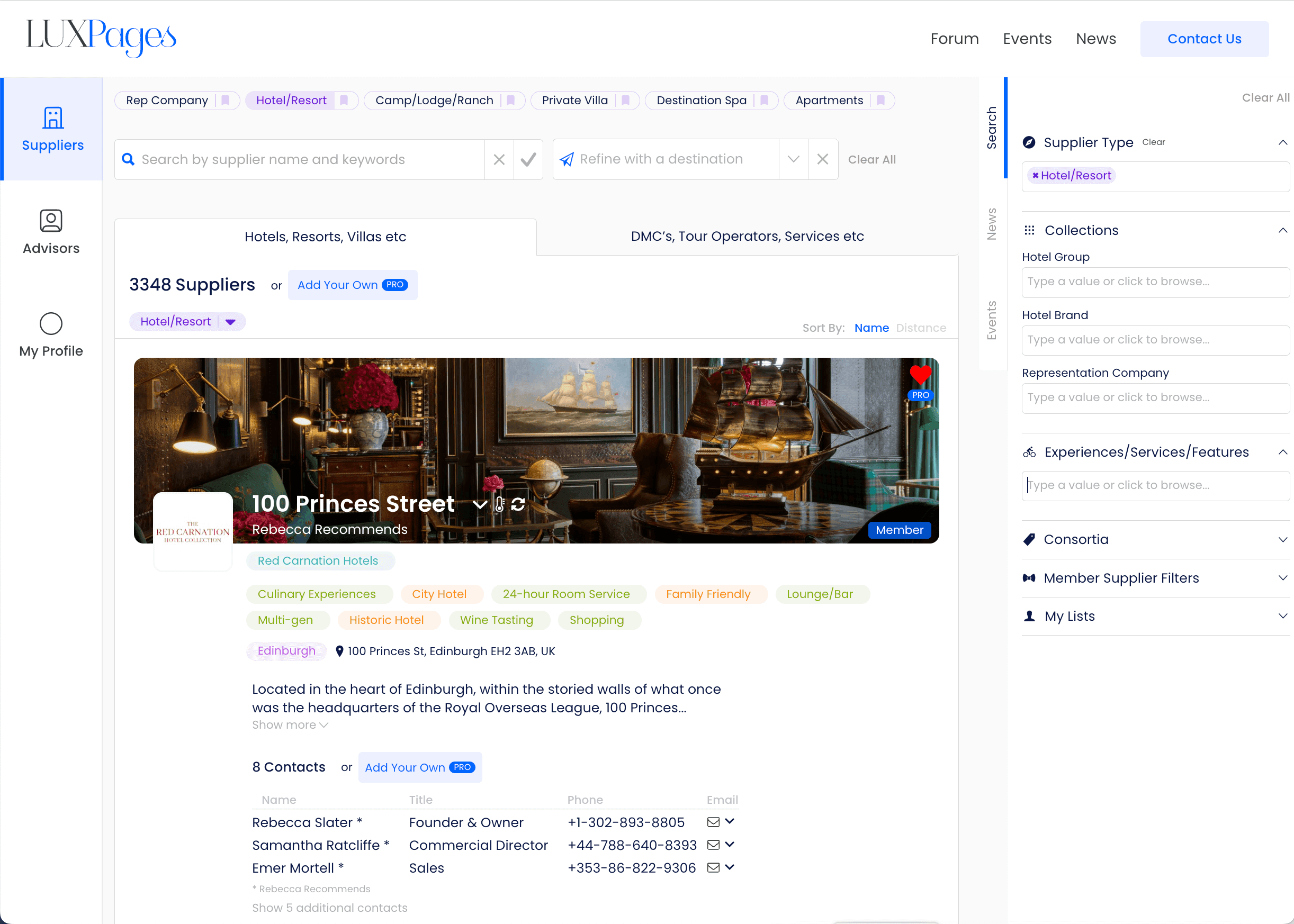Click the email envelope icon for Rebecca Slater

coord(713,821)
